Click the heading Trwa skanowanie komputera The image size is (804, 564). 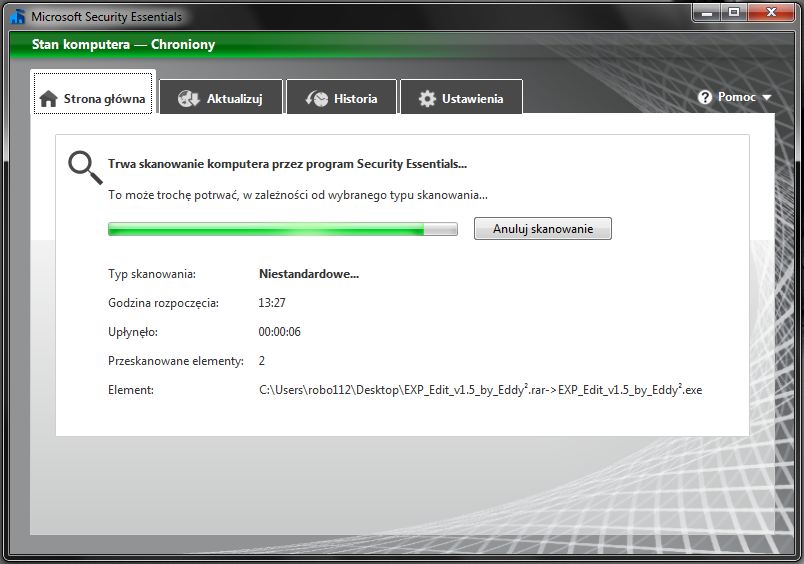(x=287, y=164)
